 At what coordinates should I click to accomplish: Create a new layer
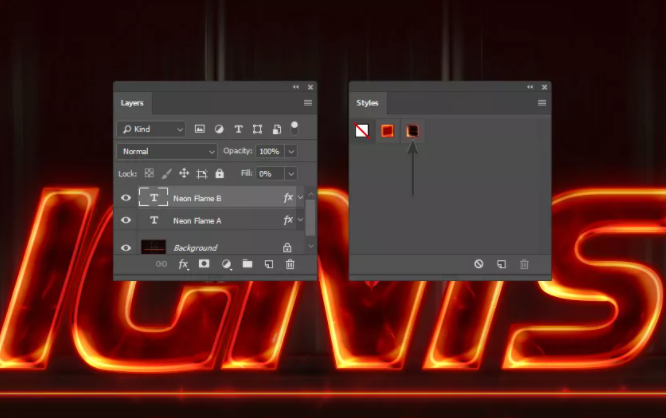click(269, 264)
